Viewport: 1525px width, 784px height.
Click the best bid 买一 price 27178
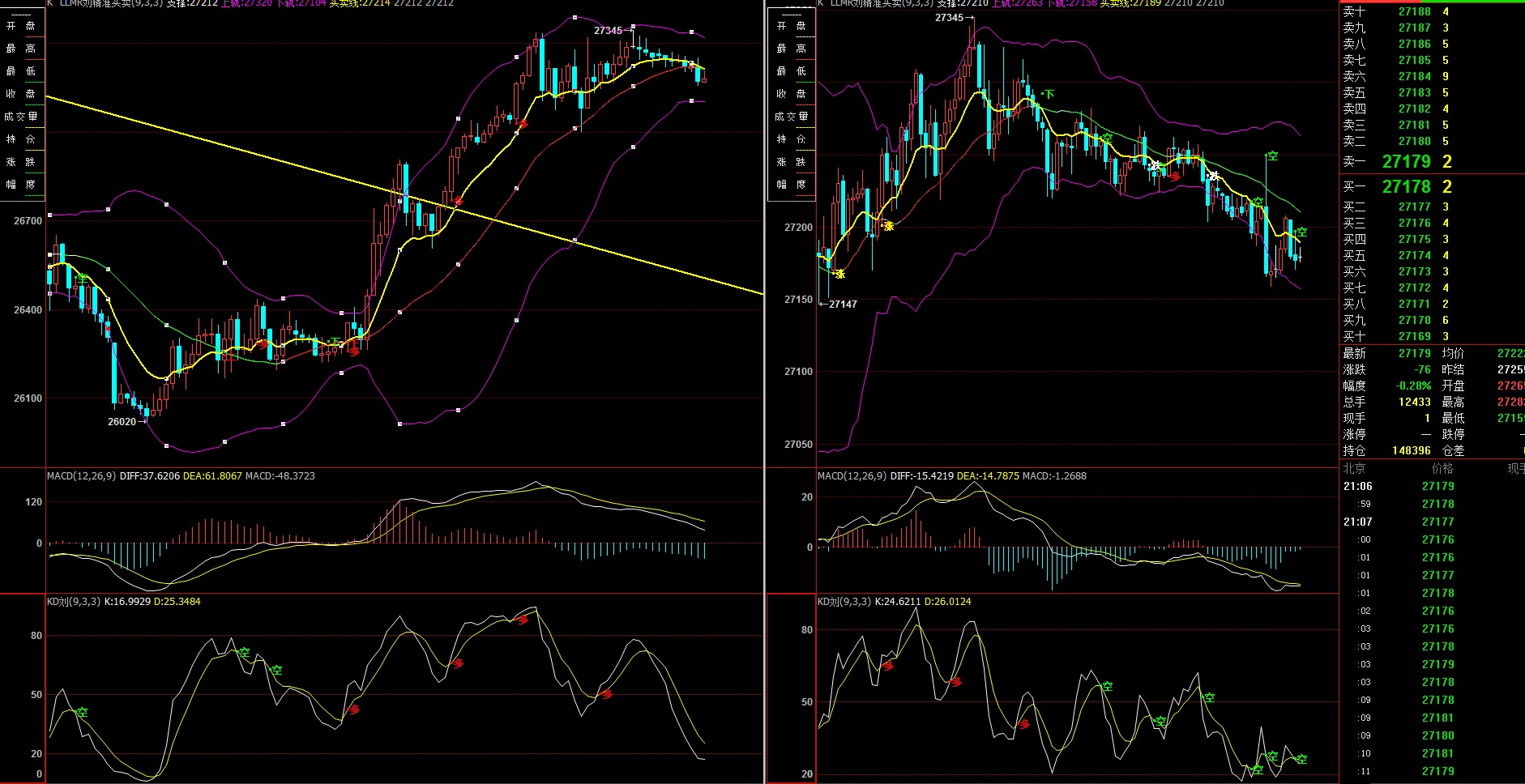pos(1407,186)
